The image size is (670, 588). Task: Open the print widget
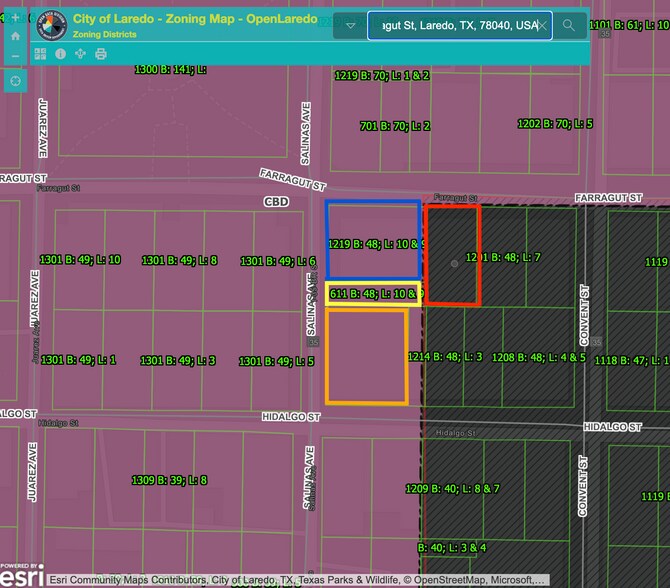click(x=101, y=54)
